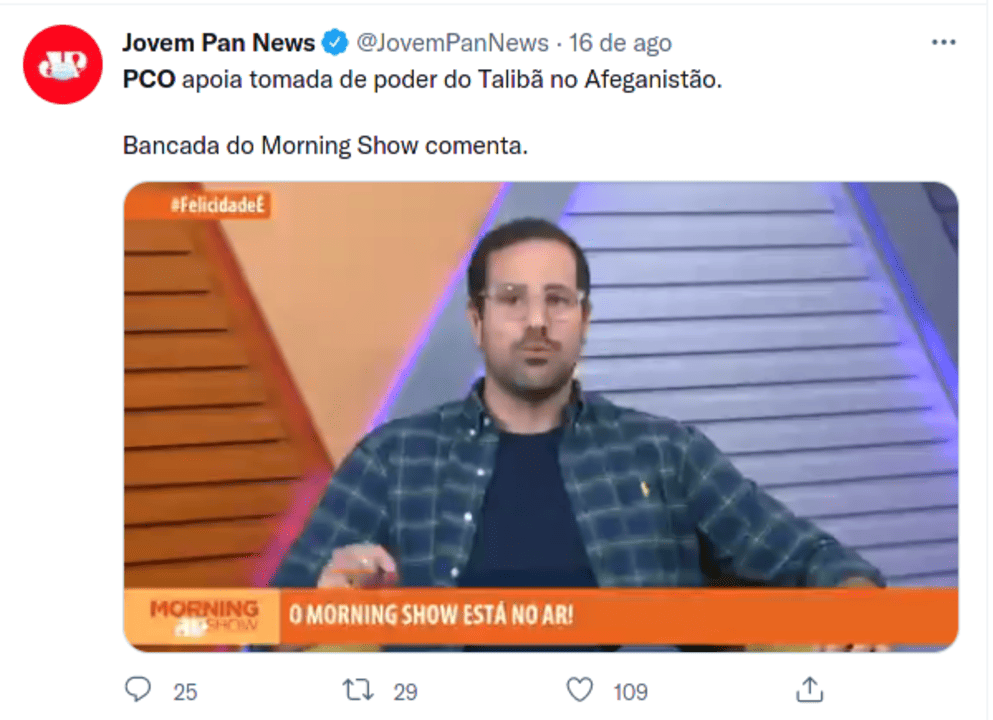Open the share tweet icon
Viewport: 993px width, 720px height.
(809, 690)
